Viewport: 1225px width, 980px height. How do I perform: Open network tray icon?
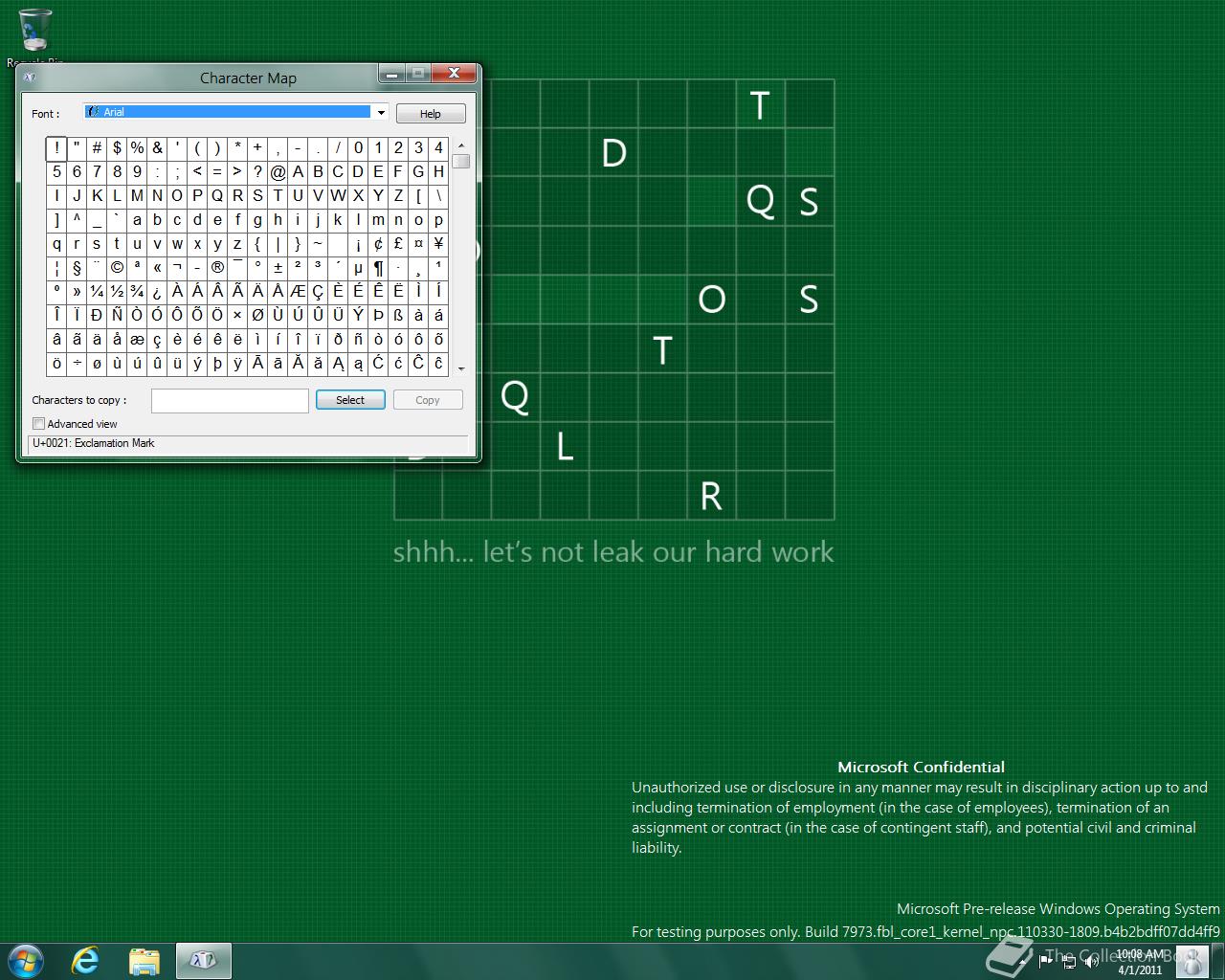click(x=1069, y=961)
